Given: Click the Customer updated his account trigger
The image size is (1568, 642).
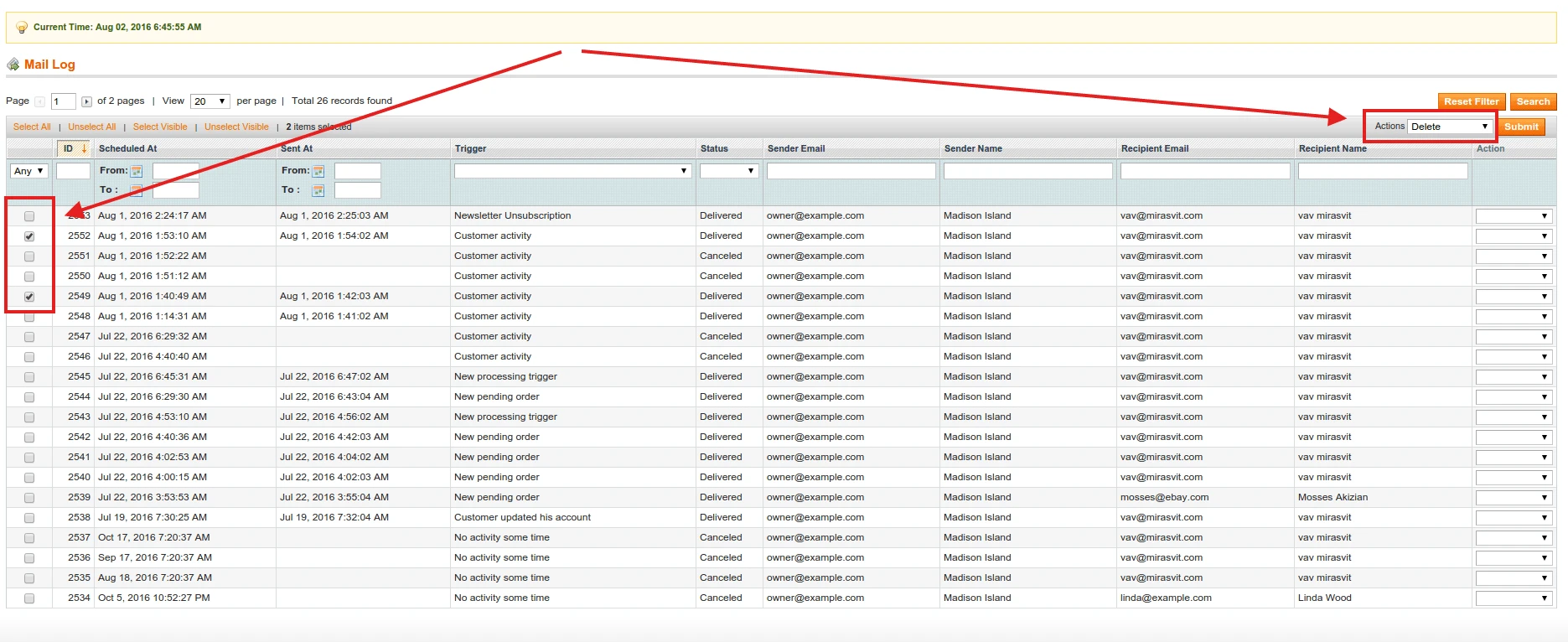Looking at the screenshot, I should pos(522,517).
